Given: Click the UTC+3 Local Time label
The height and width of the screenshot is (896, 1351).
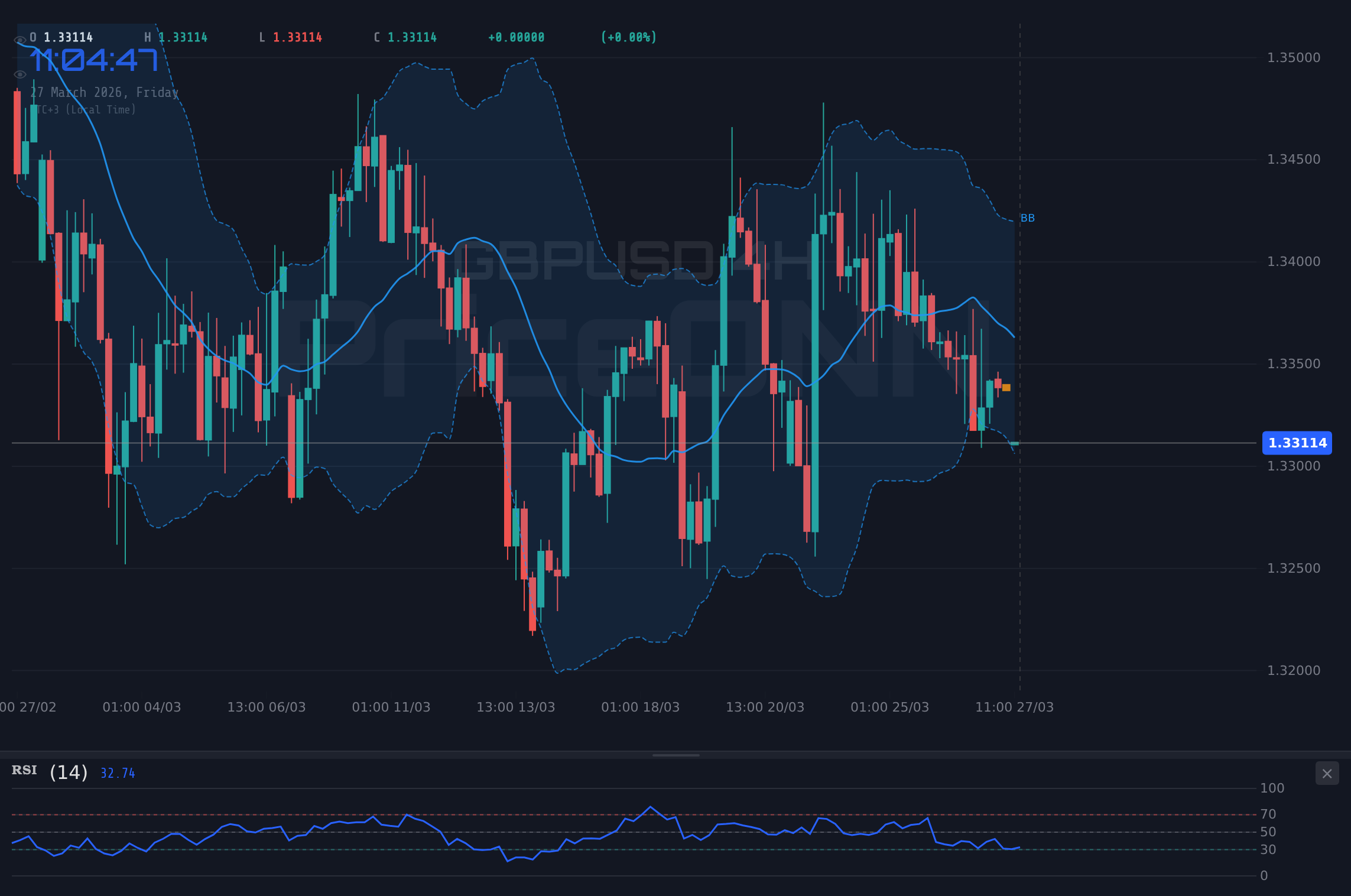Looking at the screenshot, I should [85, 109].
